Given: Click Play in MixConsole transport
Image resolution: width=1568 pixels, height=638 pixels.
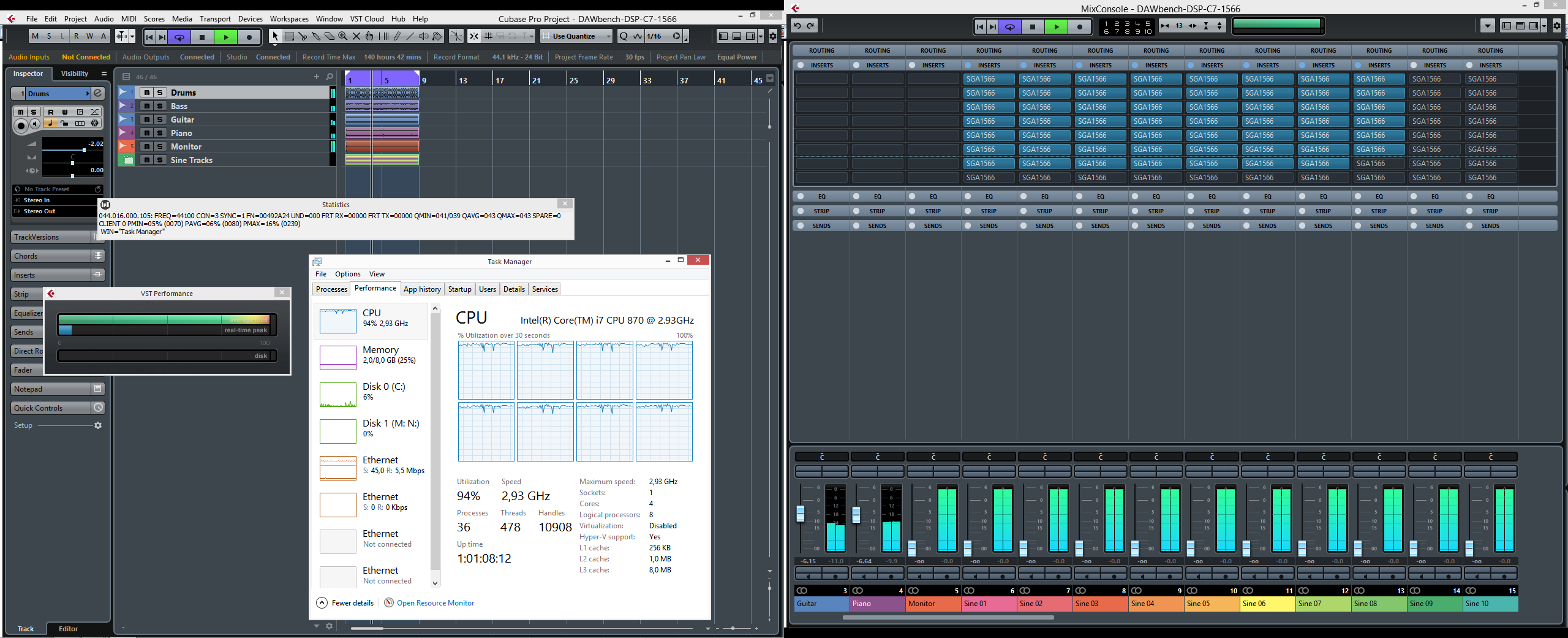Looking at the screenshot, I should 1056,26.
